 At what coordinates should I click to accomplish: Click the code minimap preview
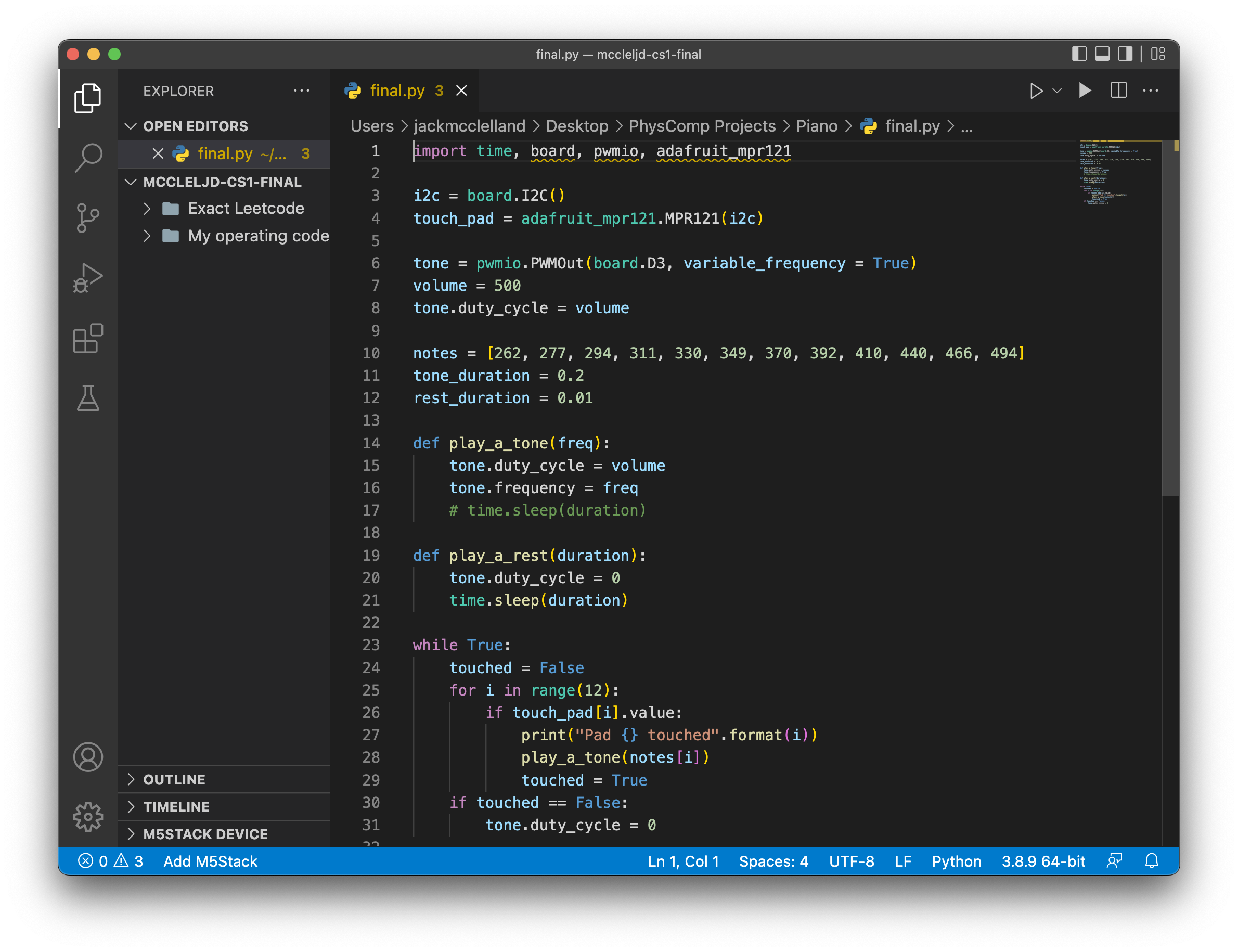click(x=1116, y=173)
